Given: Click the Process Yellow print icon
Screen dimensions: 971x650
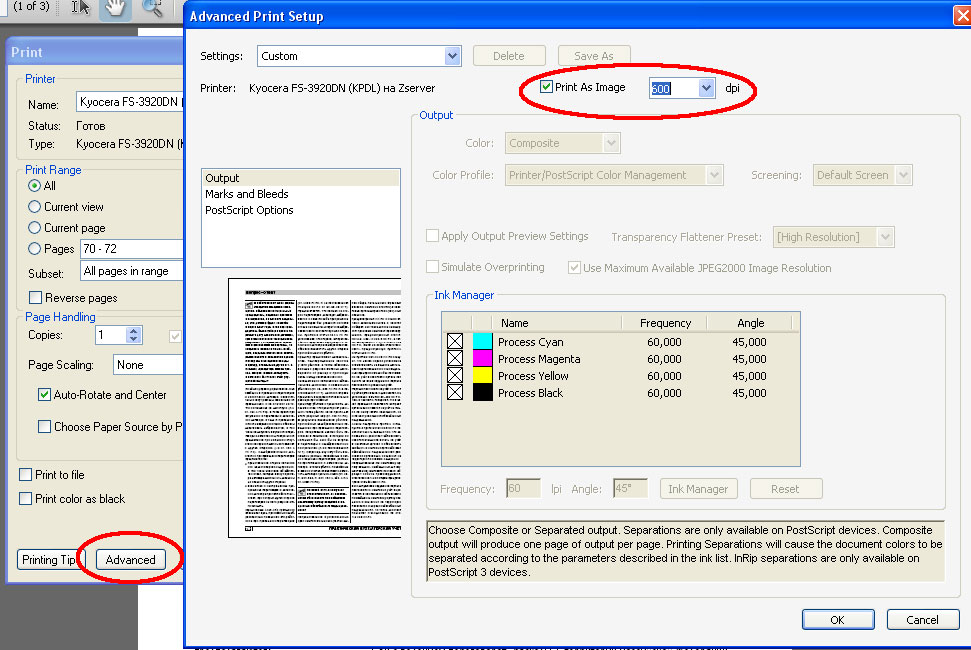Looking at the screenshot, I should 455,376.
